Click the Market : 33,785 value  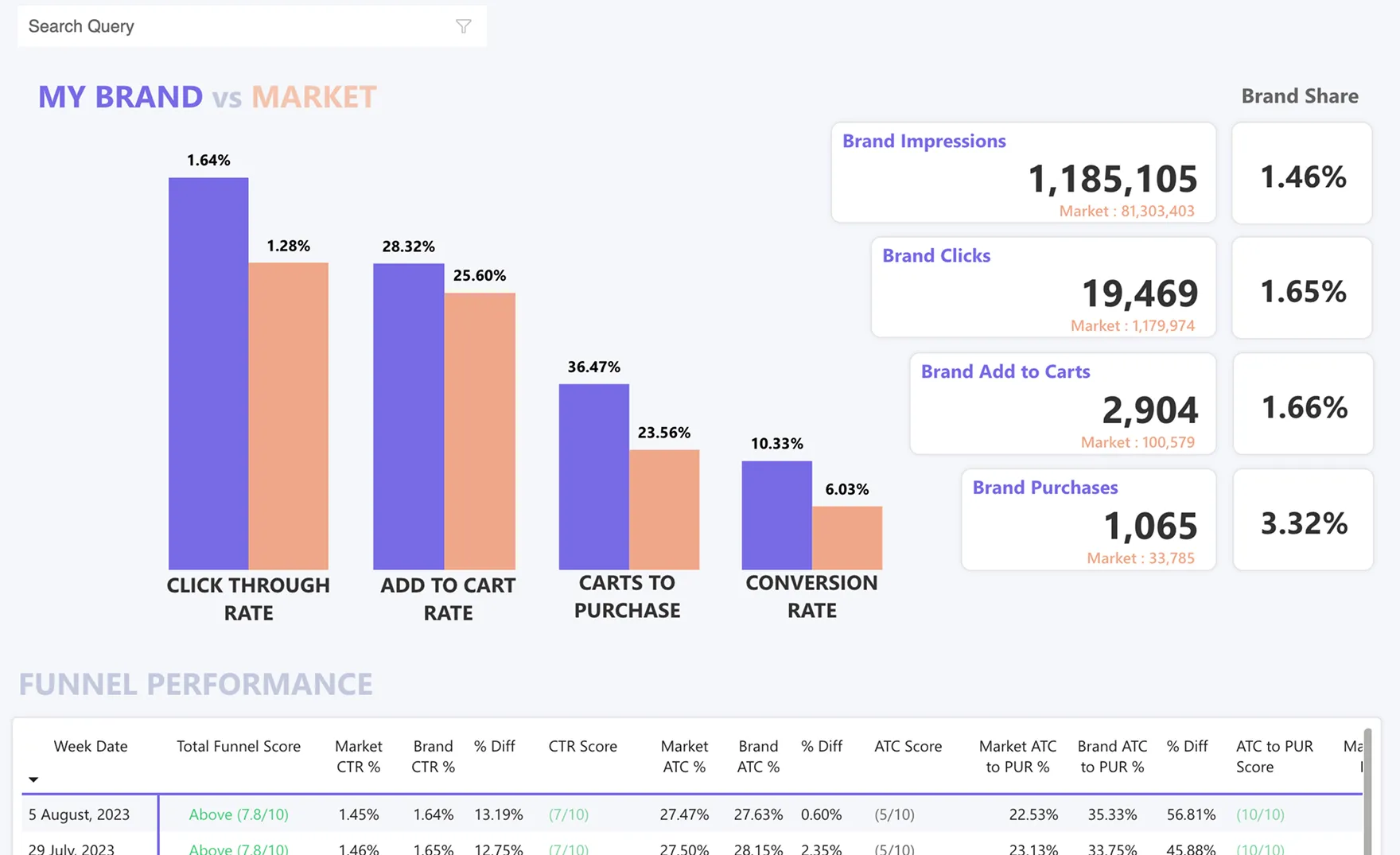click(1141, 558)
